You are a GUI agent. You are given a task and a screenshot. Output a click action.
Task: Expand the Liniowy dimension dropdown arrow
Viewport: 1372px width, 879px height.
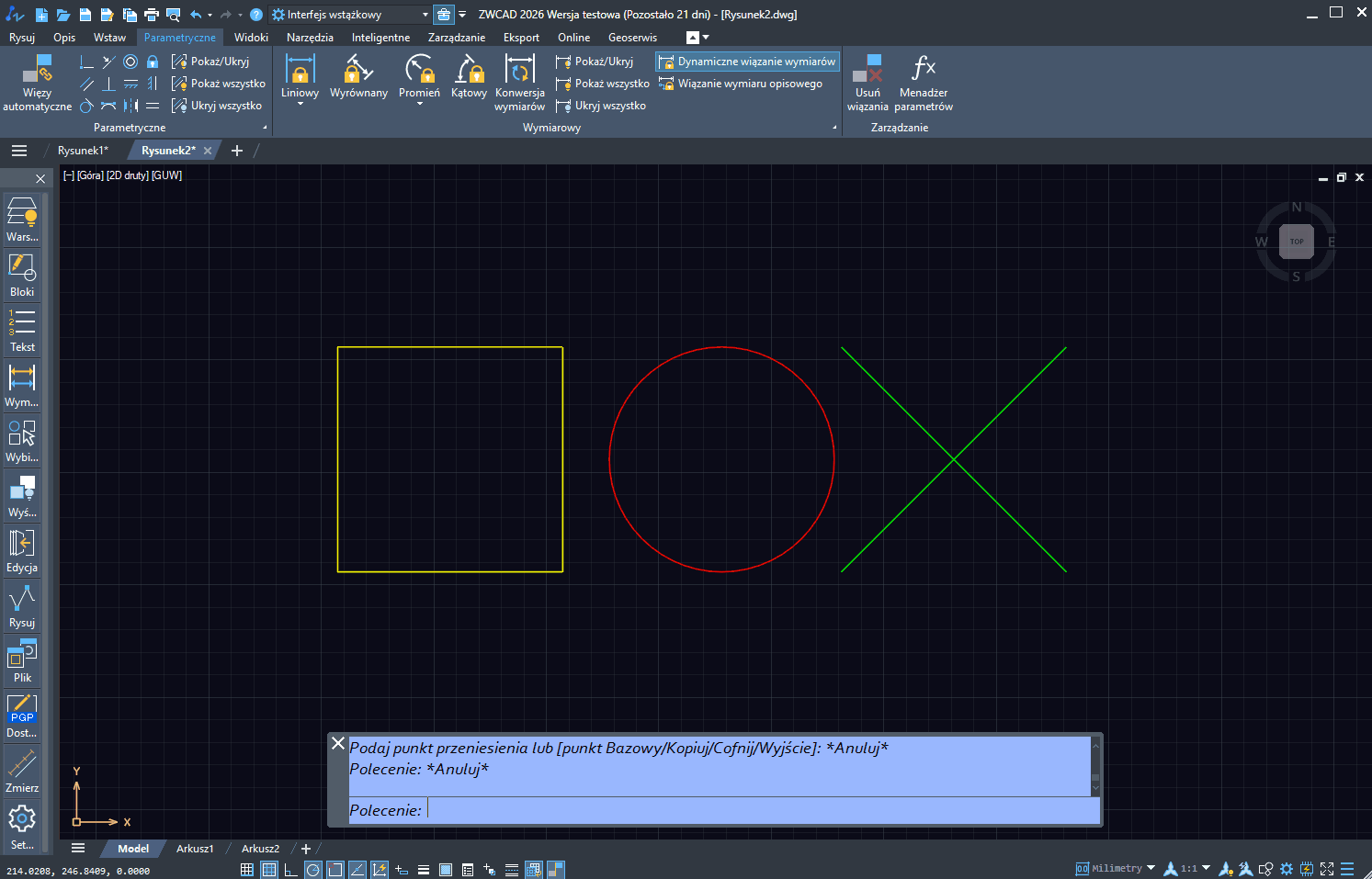tap(300, 105)
